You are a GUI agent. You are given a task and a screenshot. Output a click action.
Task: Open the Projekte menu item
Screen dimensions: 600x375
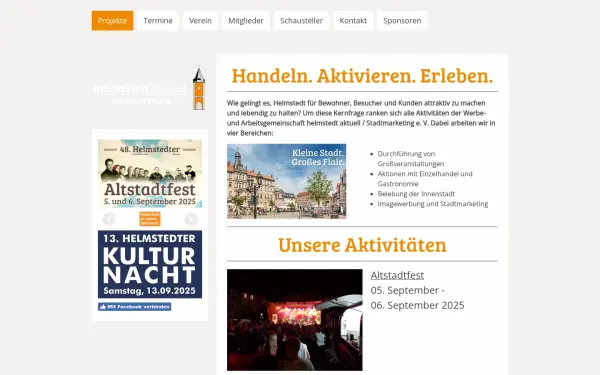pos(112,21)
